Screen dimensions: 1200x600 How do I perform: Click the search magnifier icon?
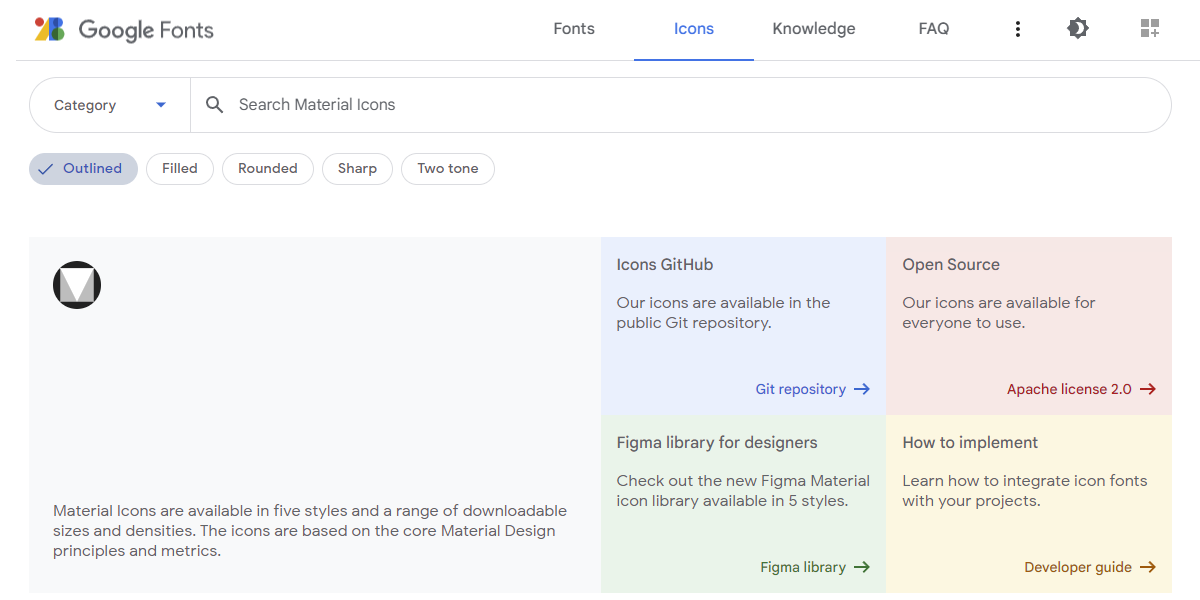[x=214, y=105]
